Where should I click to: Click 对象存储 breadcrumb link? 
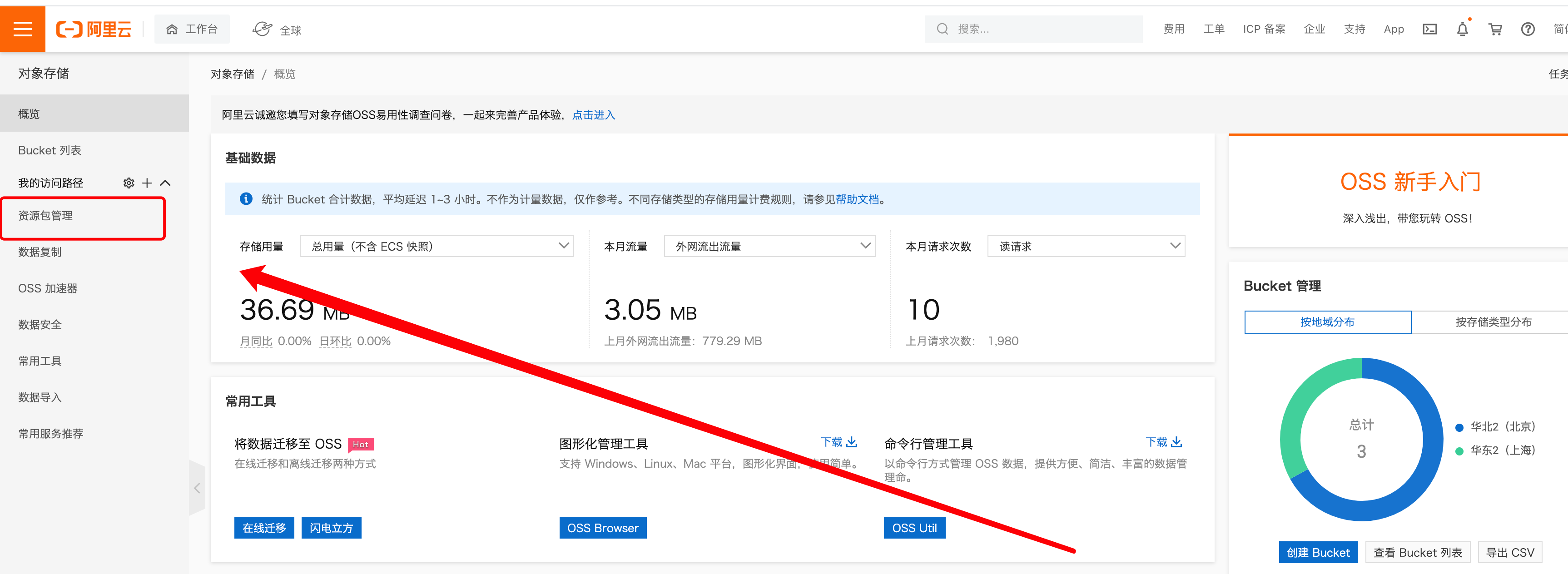tap(233, 74)
